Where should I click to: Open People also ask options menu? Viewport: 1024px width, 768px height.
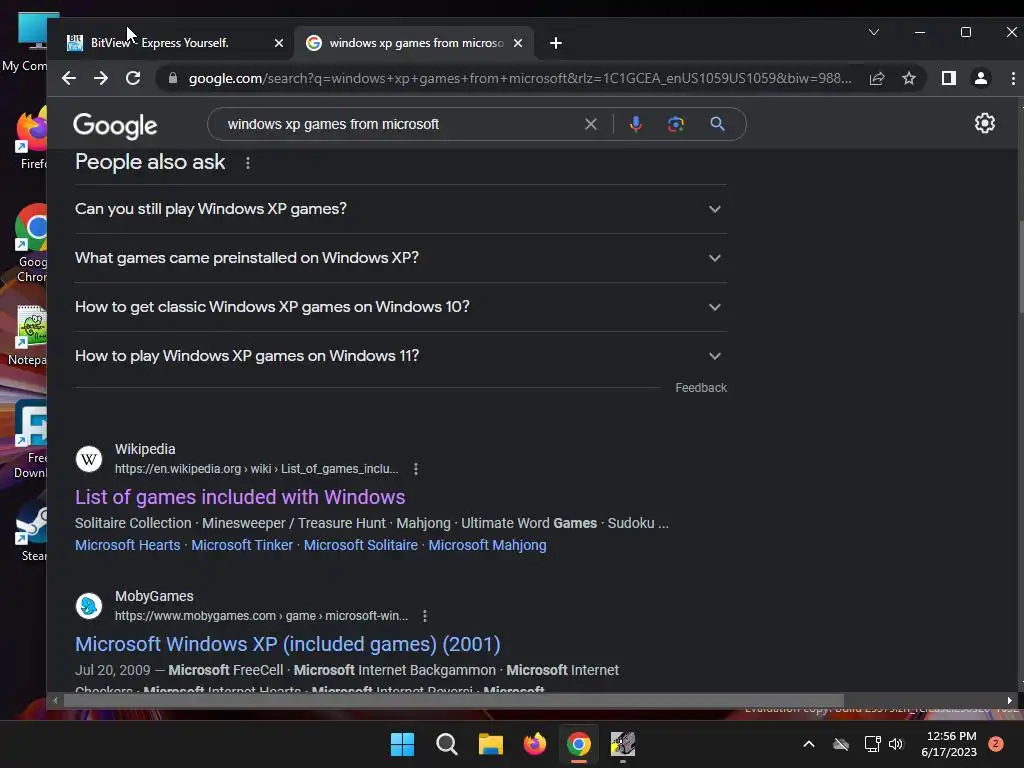click(248, 163)
